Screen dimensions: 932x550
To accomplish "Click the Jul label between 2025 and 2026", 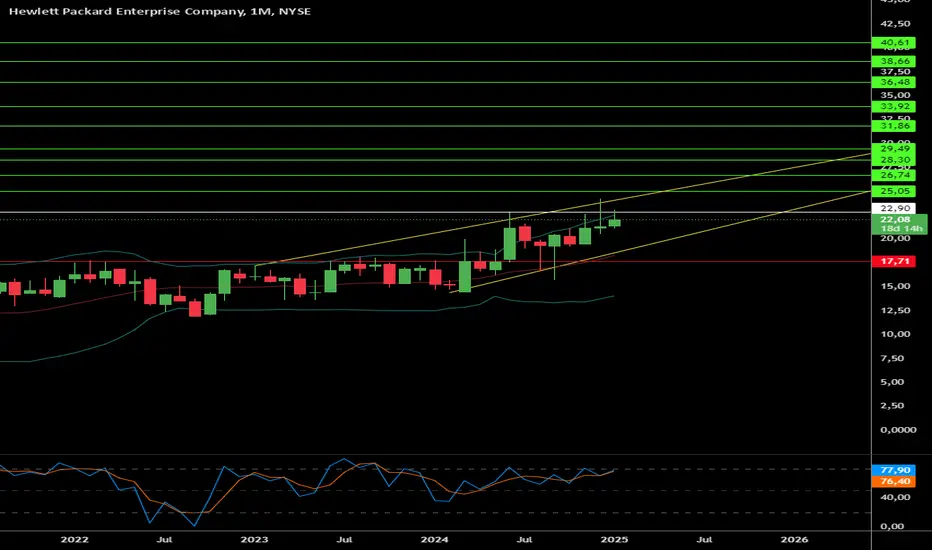I will click(x=704, y=539).
